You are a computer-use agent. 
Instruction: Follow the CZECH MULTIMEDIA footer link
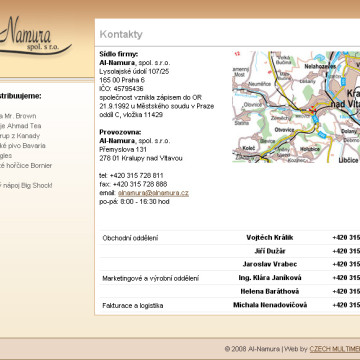point(335,349)
